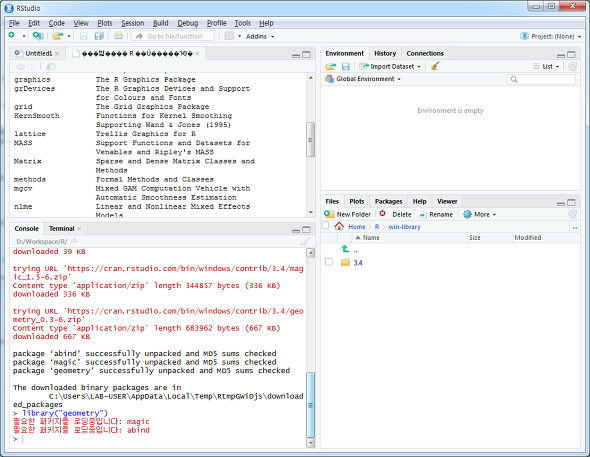This screenshot has height=457, width=590.
Task: Click the Save current document icon
Action: 84,36
